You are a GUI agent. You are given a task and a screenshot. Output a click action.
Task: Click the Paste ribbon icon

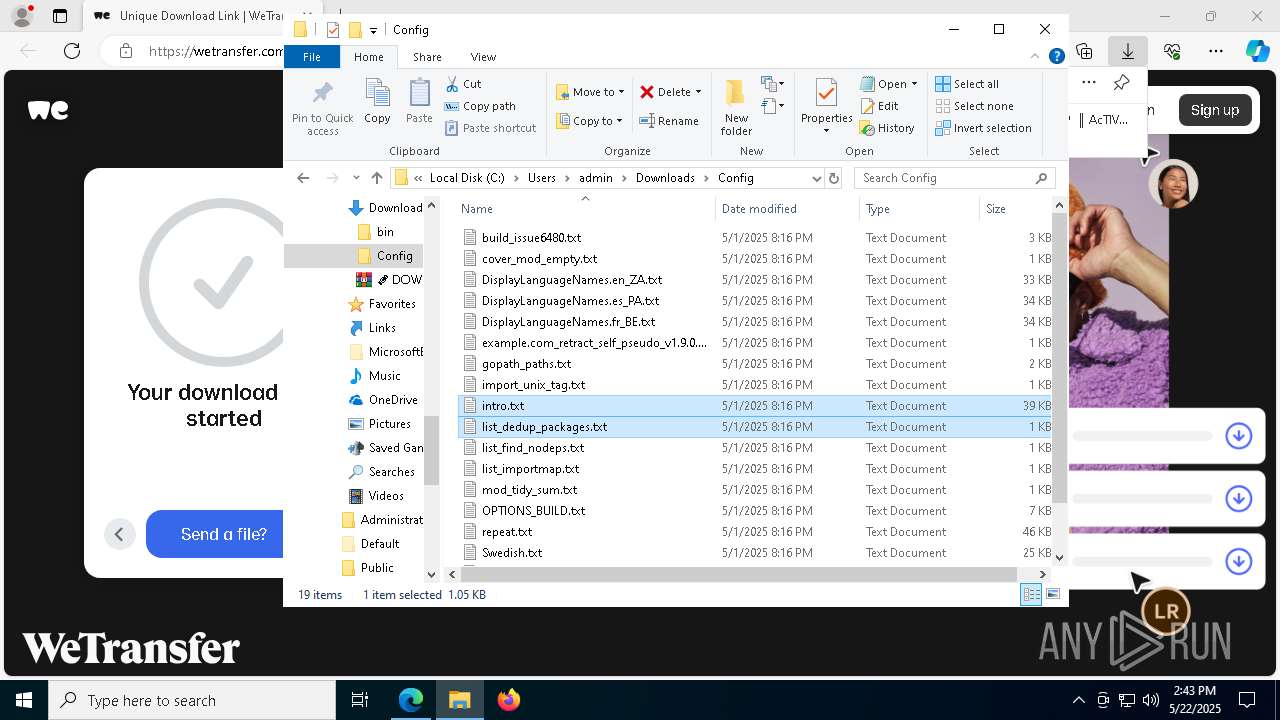click(x=419, y=102)
